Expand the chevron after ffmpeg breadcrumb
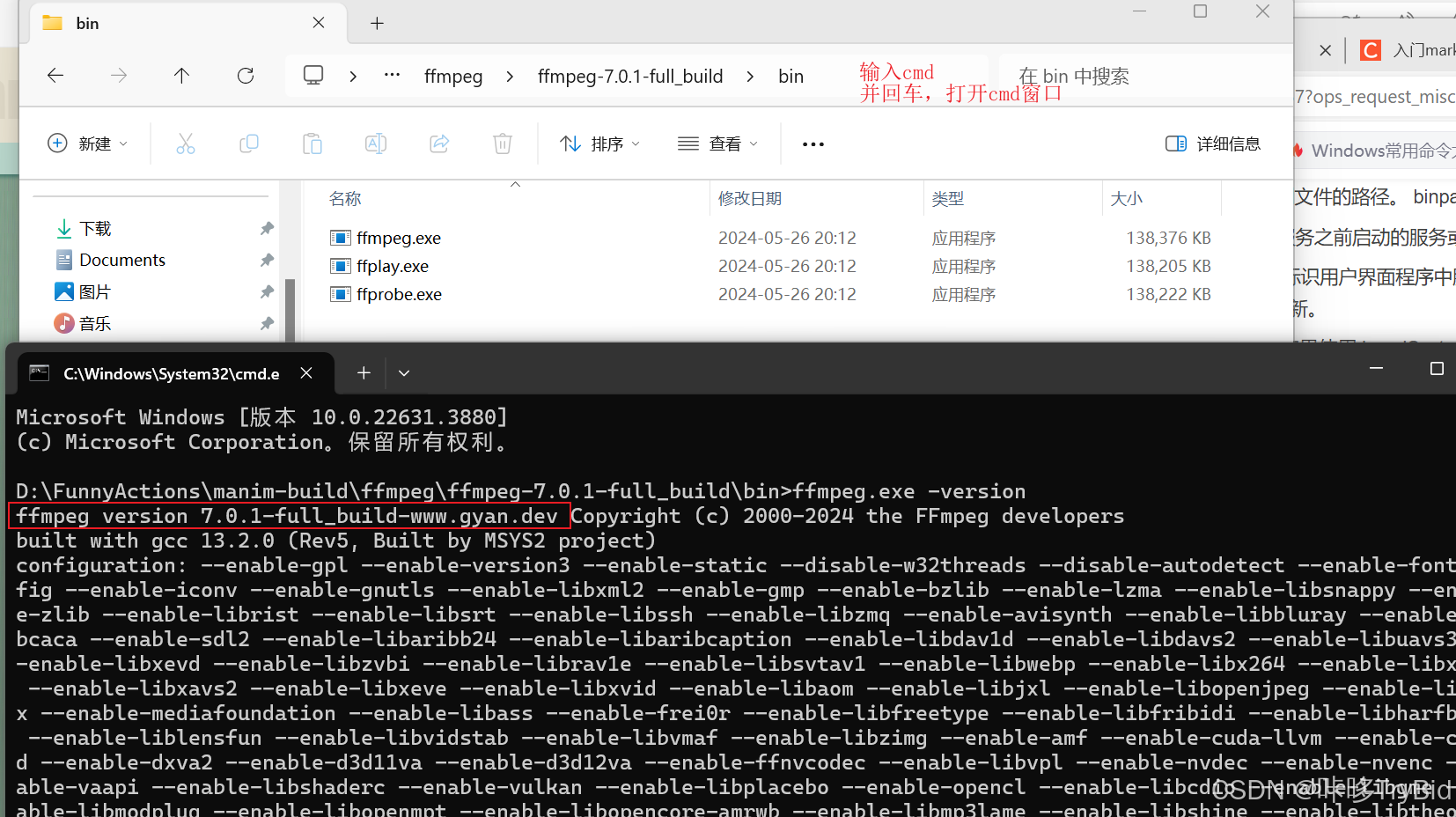The height and width of the screenshot is (817, 1456). coord(510,77)
